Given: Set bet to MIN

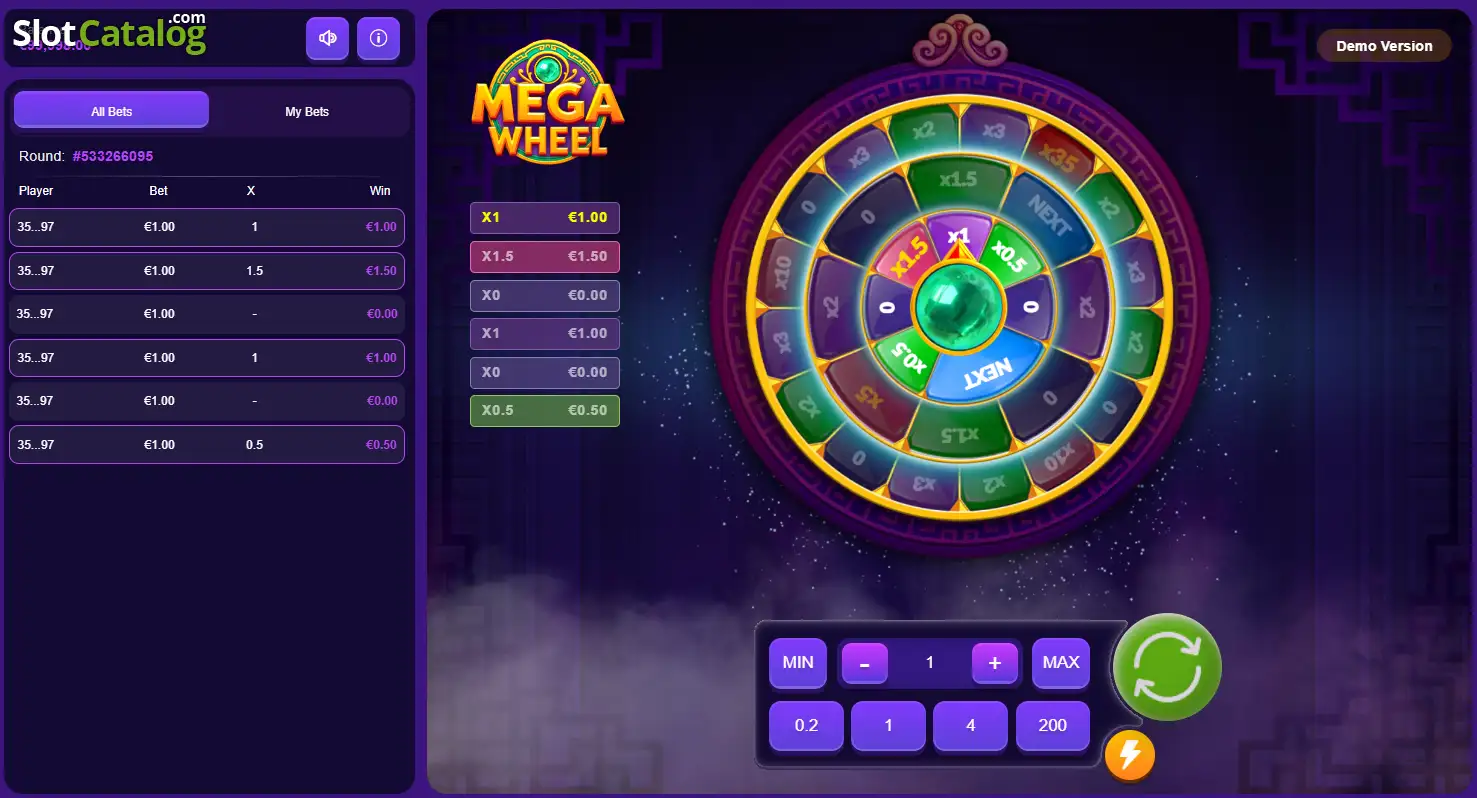Looking at the screenshot, I should [x=798, y=663].
